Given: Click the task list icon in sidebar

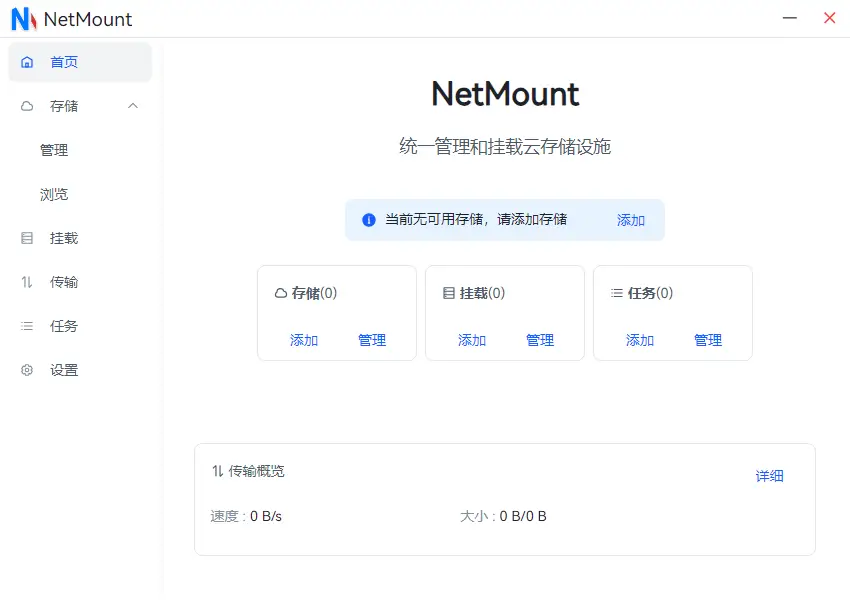Looking at the screenshot, I should tap(27, 326).
